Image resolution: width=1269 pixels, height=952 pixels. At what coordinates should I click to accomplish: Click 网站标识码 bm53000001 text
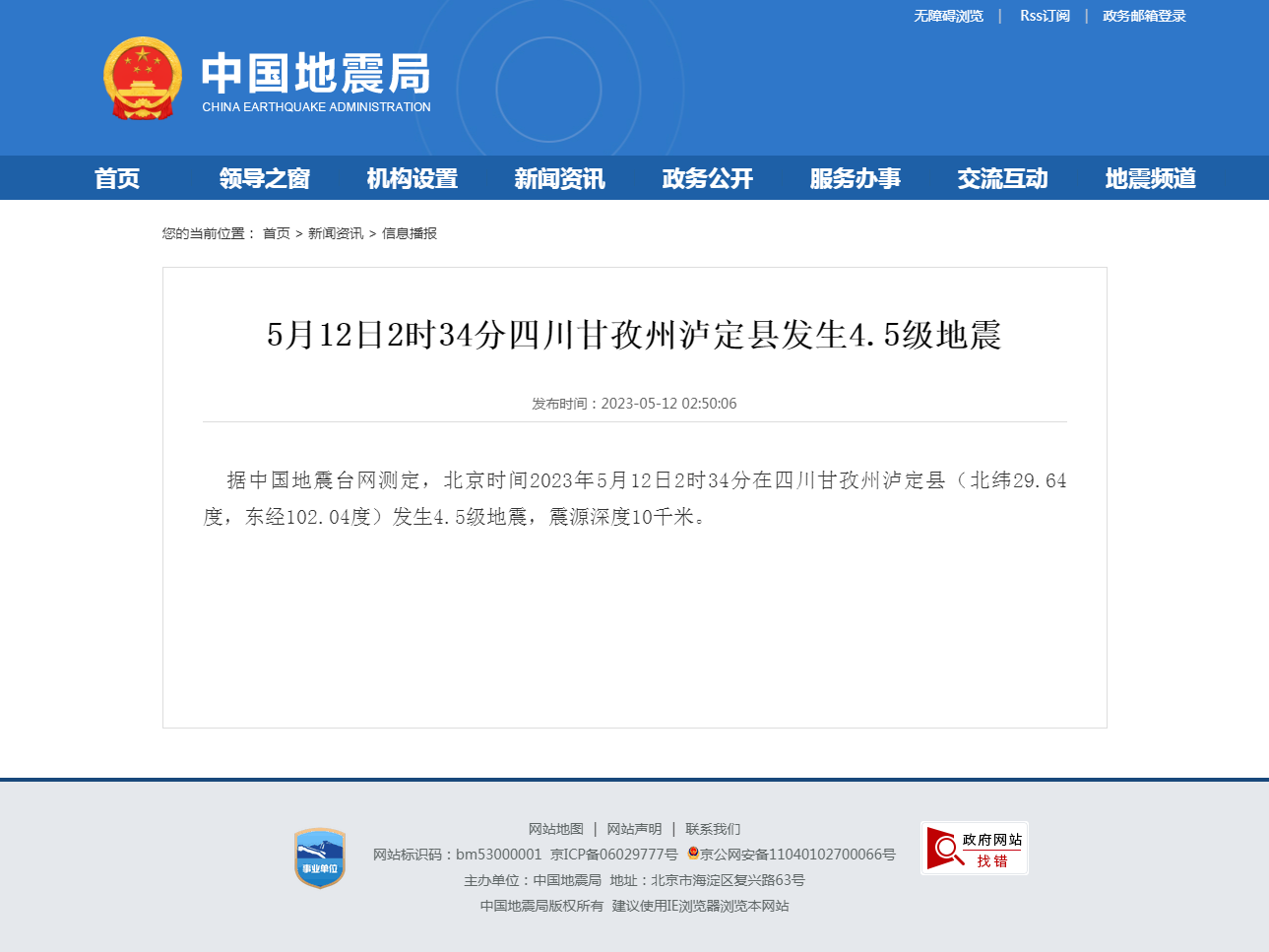(458, 855)
